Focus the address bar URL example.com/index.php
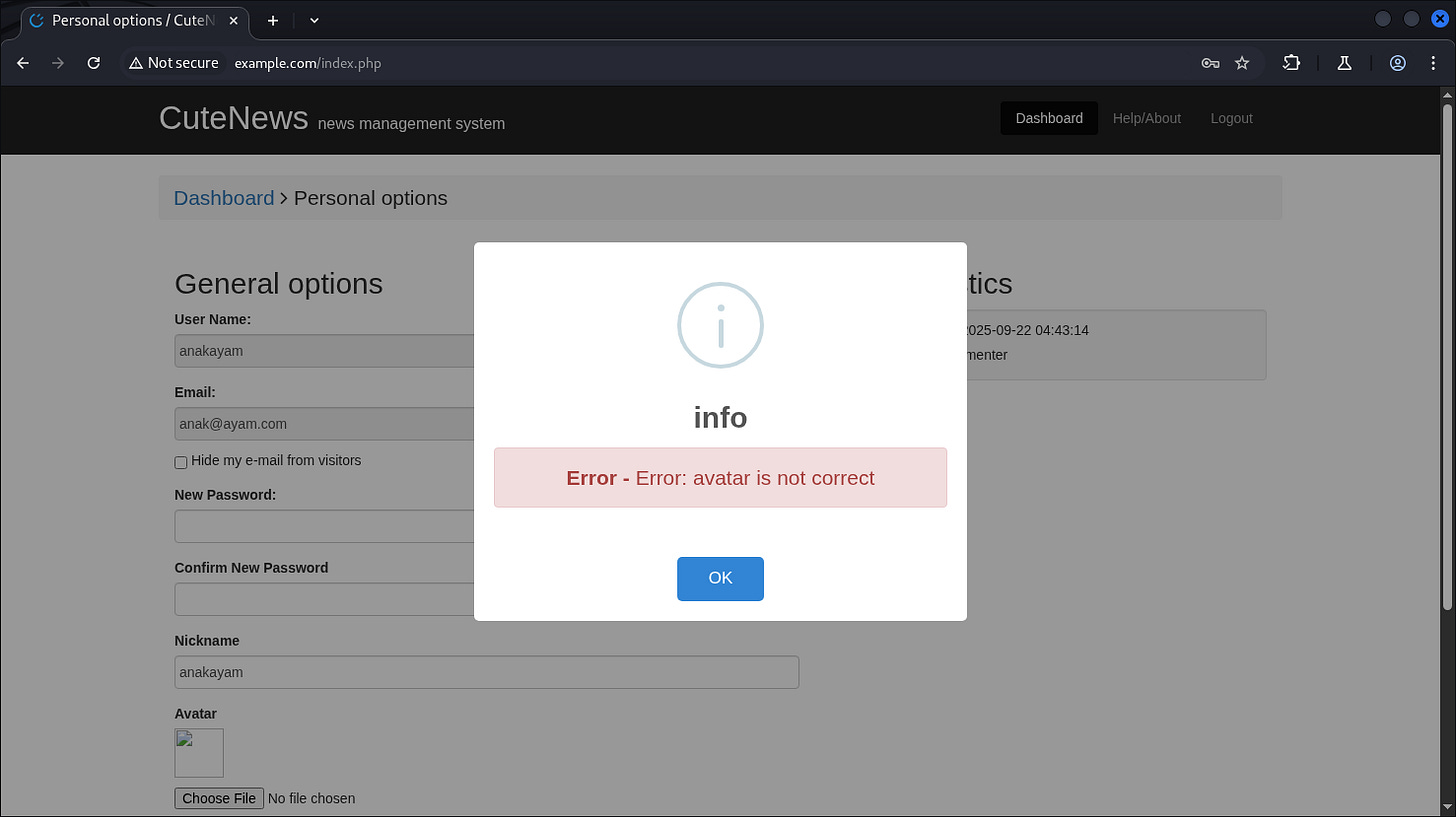The width and height of the screenshot is (1456, 817). pyautogui.click(x=308, y=63)
